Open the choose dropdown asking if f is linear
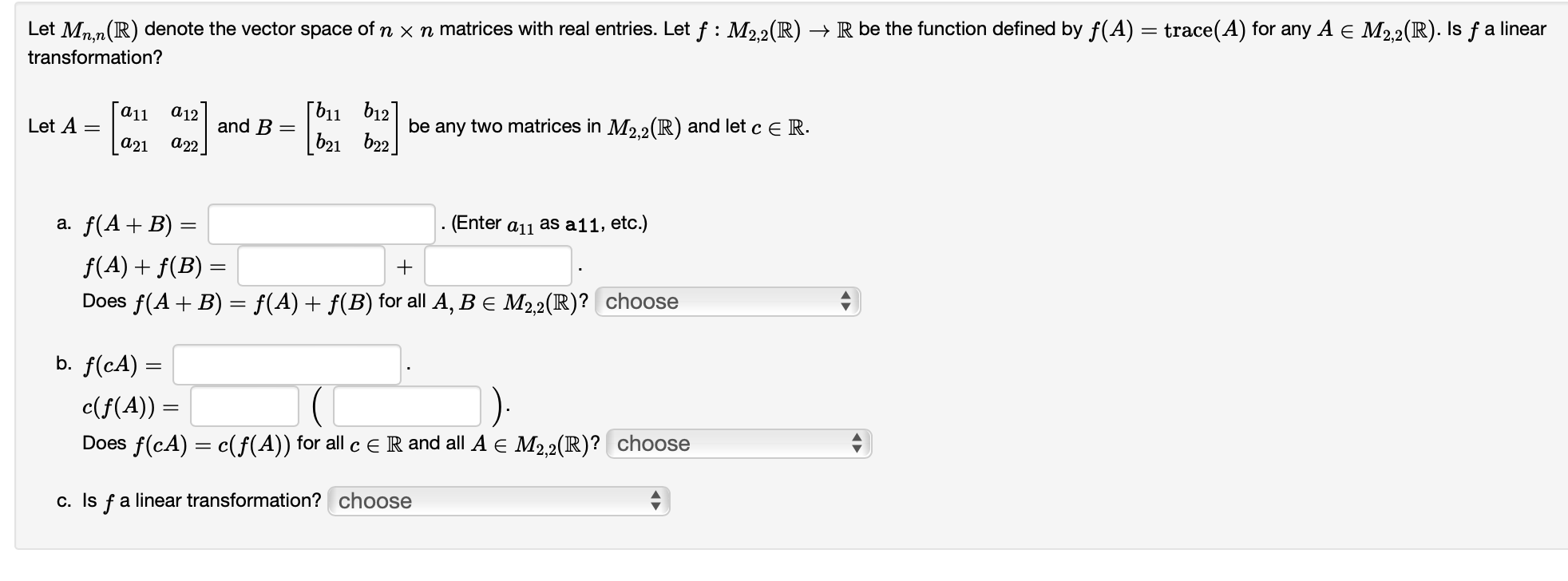1568x581 pixels. click(499, 501)
